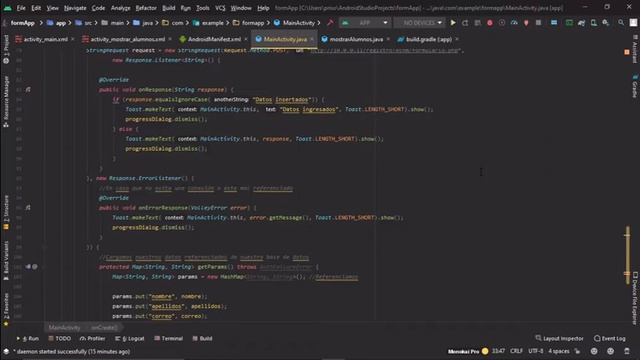Click the orange warning indicator at editor top-right
Viewport: 640px width, 360px height.
627,52
